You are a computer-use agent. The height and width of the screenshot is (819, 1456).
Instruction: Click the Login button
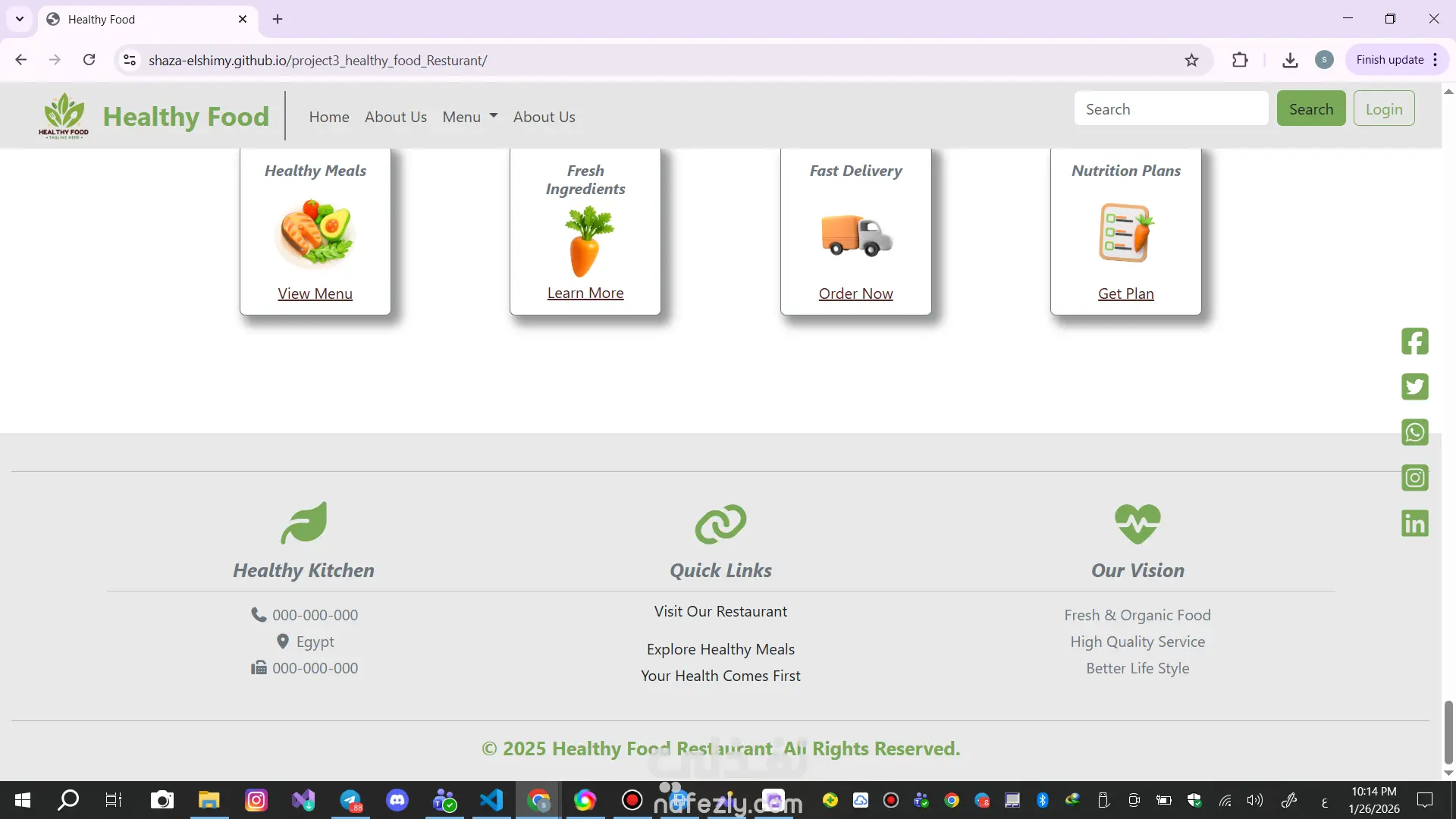coord(1383,108)
